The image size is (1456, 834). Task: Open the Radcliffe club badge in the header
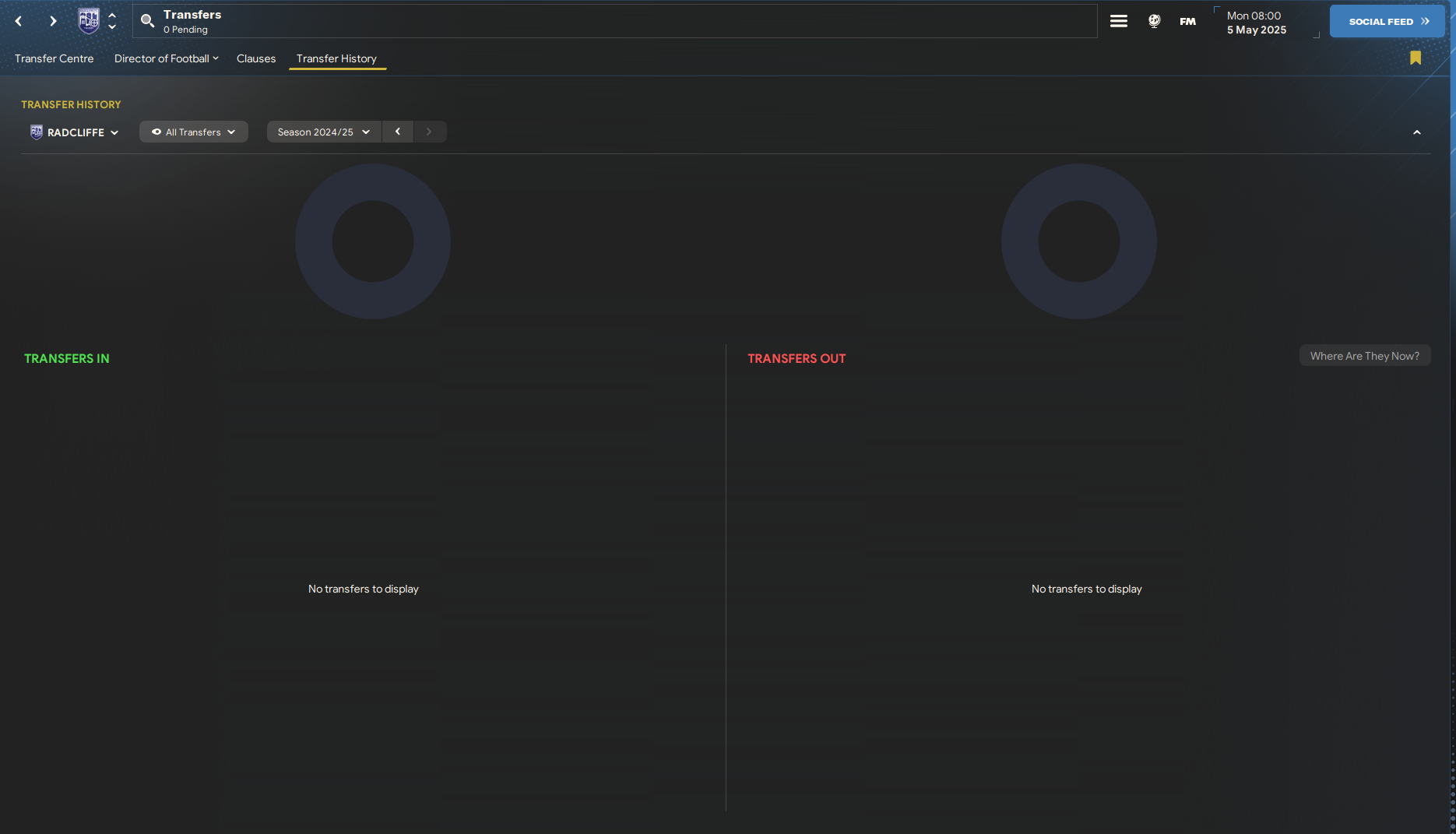click(x=89, y=21)
